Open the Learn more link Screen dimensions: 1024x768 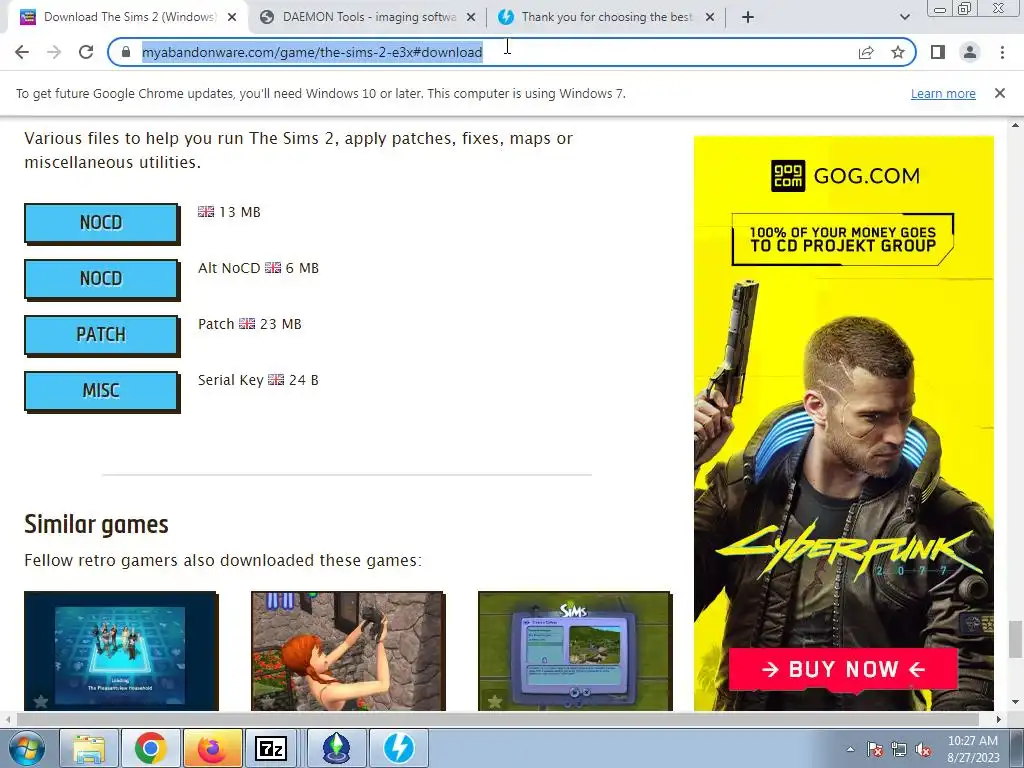[943, 93]
